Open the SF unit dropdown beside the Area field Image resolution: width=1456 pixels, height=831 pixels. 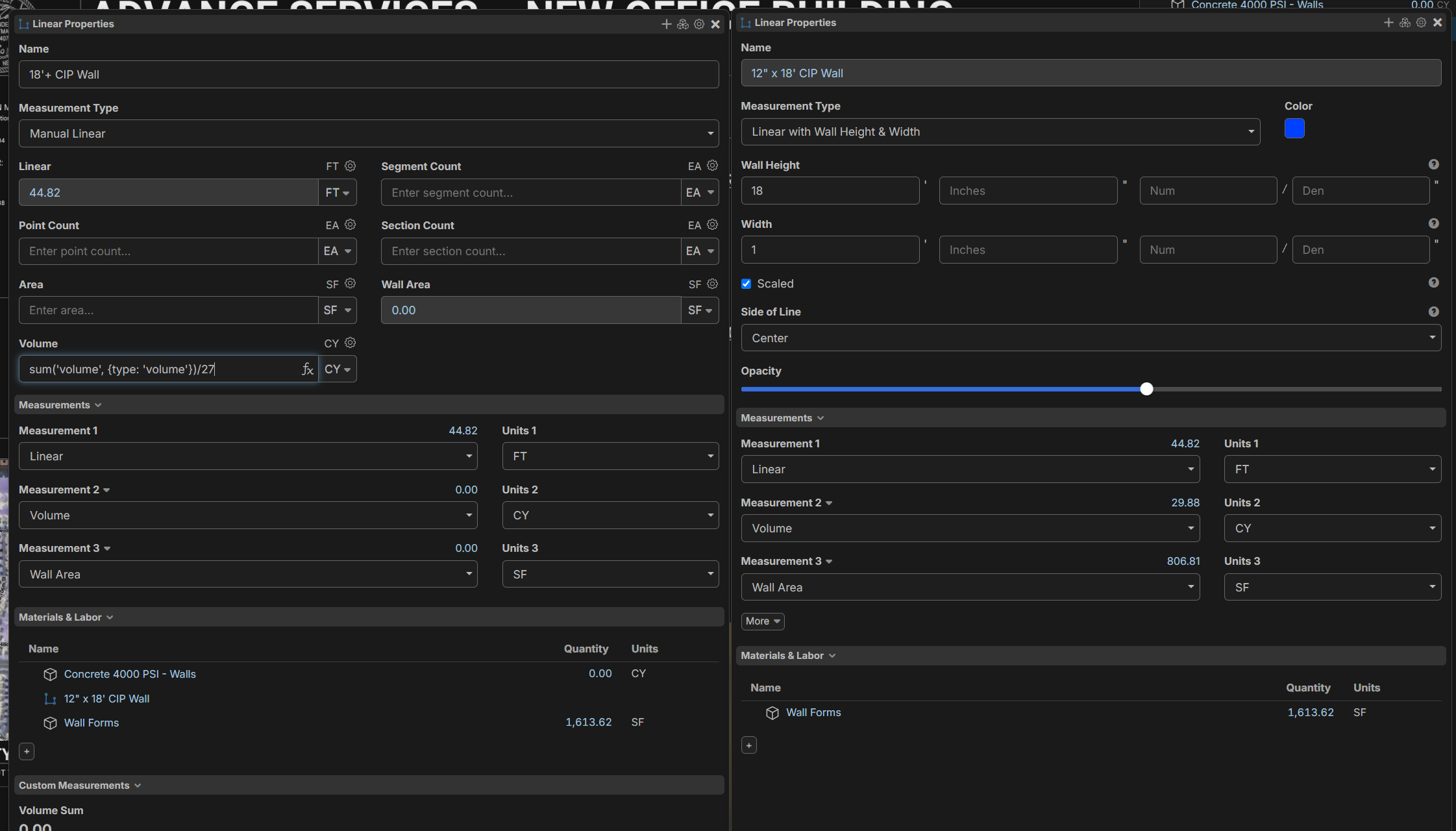[338, 310]
